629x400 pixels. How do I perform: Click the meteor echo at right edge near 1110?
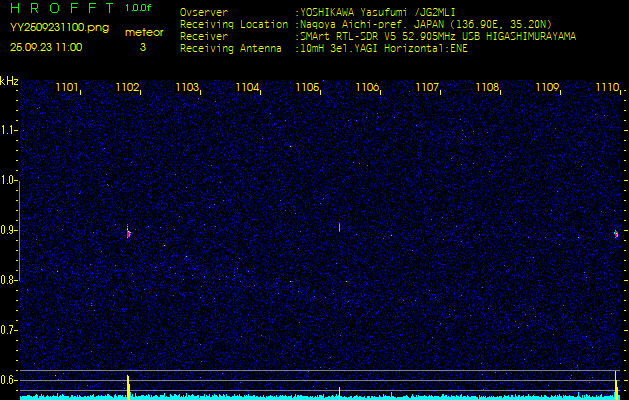pos(616,233)
